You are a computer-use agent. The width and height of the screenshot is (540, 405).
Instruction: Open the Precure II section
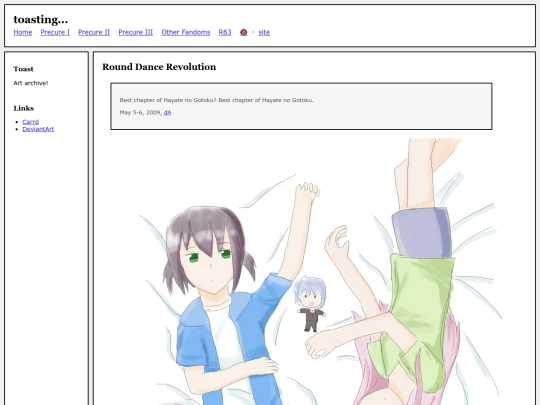(94, 32)
